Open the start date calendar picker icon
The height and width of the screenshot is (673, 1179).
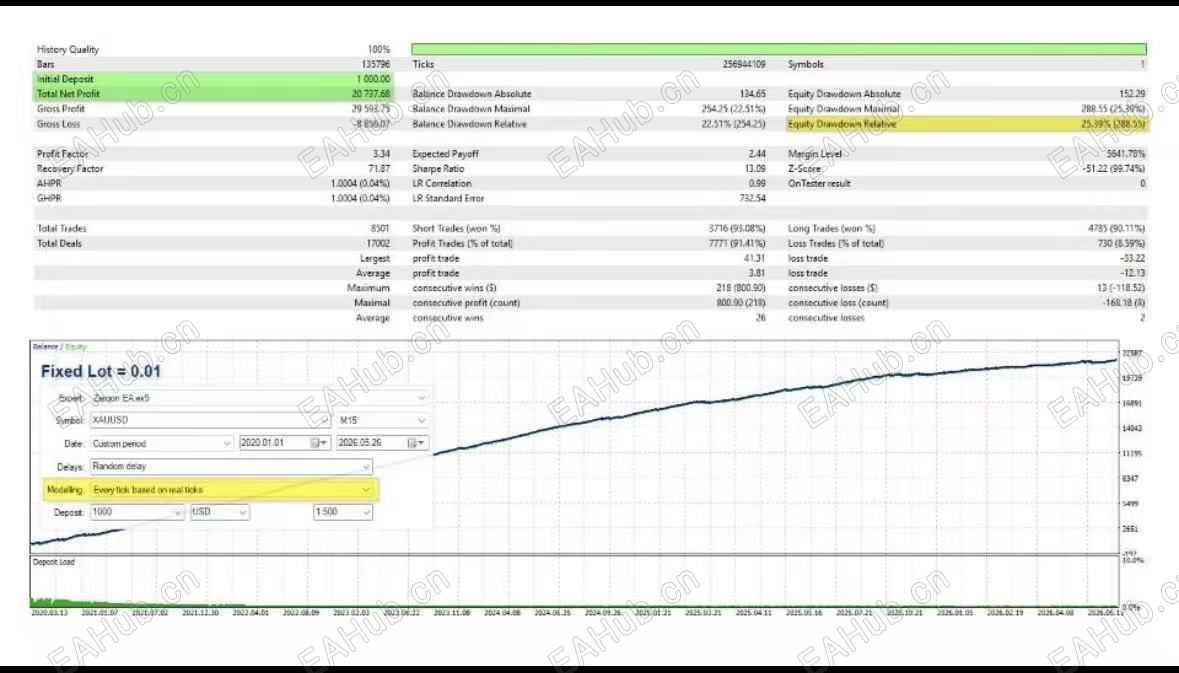point(316,444)
